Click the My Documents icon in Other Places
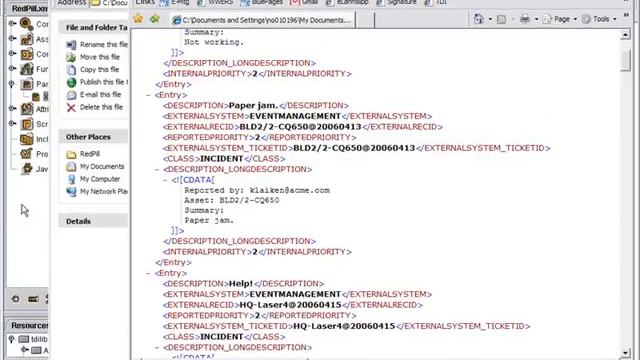 [x=71, y=167]
